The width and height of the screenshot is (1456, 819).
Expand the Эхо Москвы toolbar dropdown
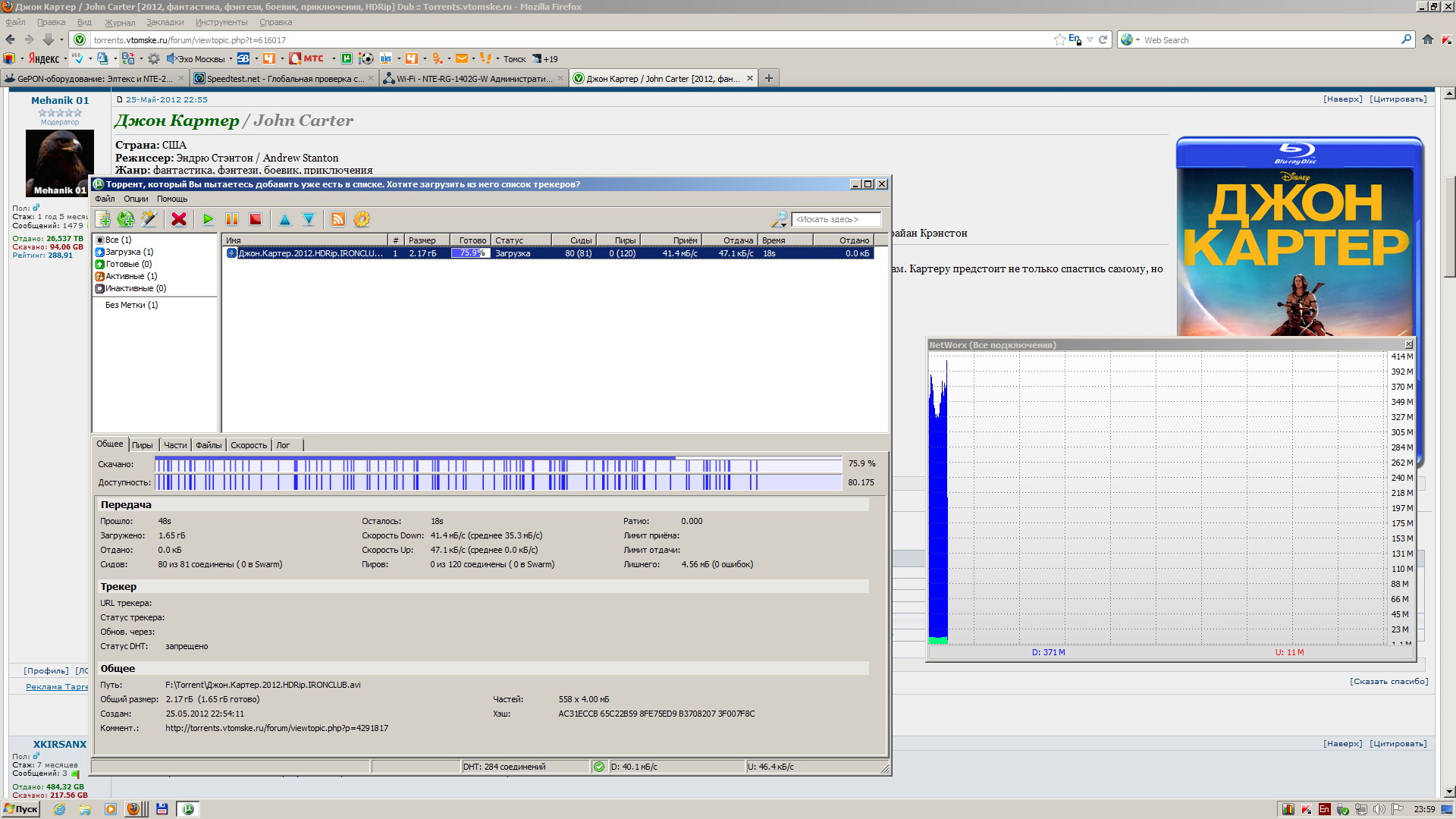(x=231, y=58)
